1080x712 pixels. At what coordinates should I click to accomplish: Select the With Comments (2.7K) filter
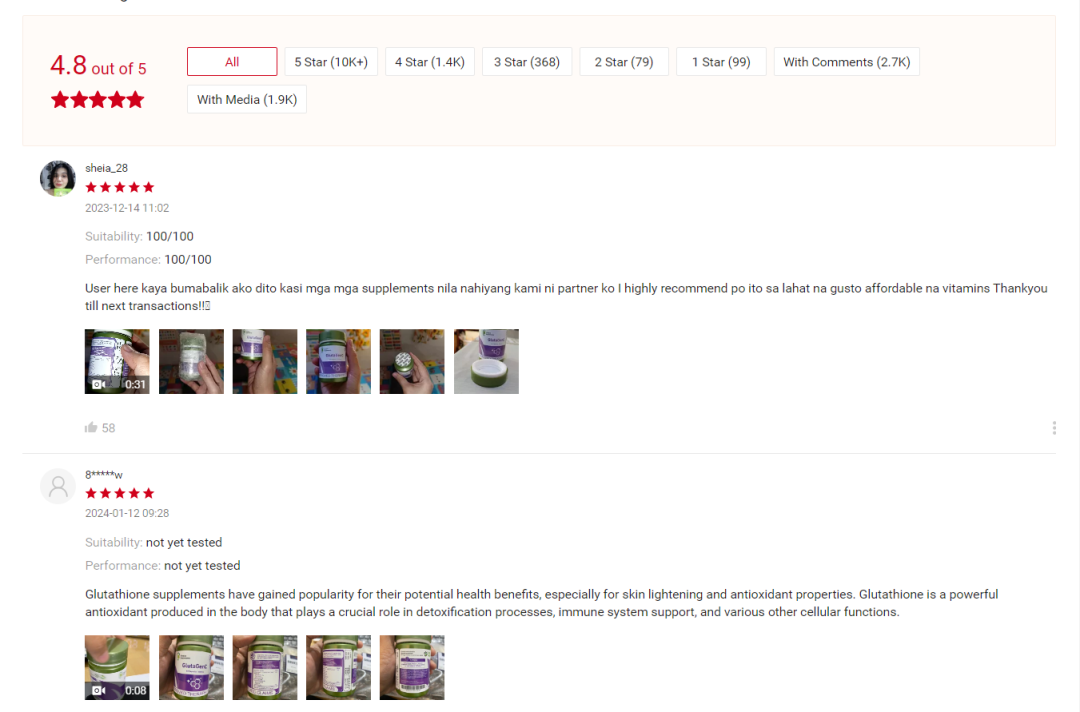pyautogui.click(x=847, y=62)
